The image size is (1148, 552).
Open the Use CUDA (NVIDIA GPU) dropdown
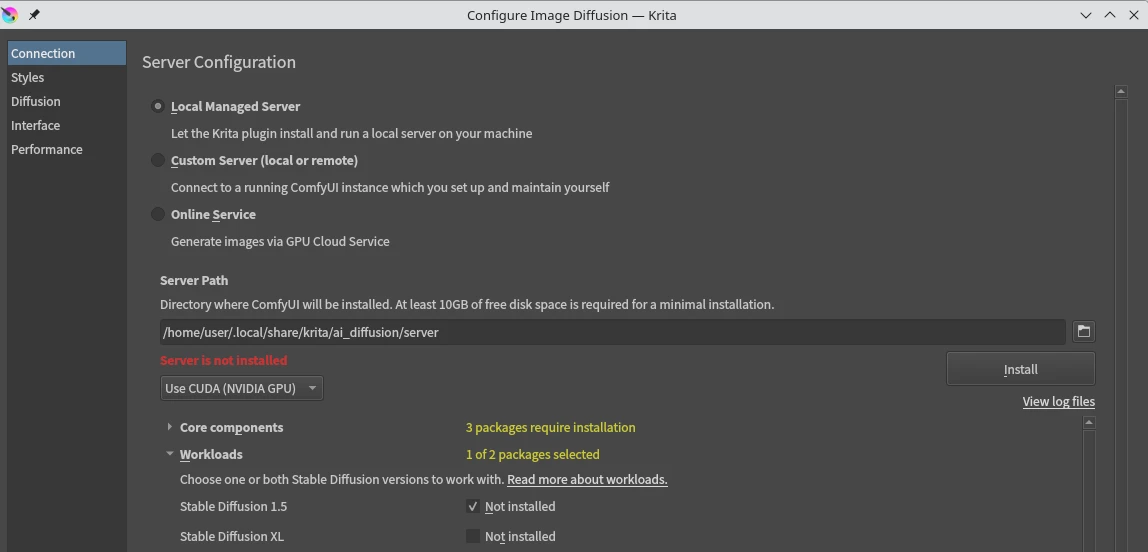pos(242,388)
